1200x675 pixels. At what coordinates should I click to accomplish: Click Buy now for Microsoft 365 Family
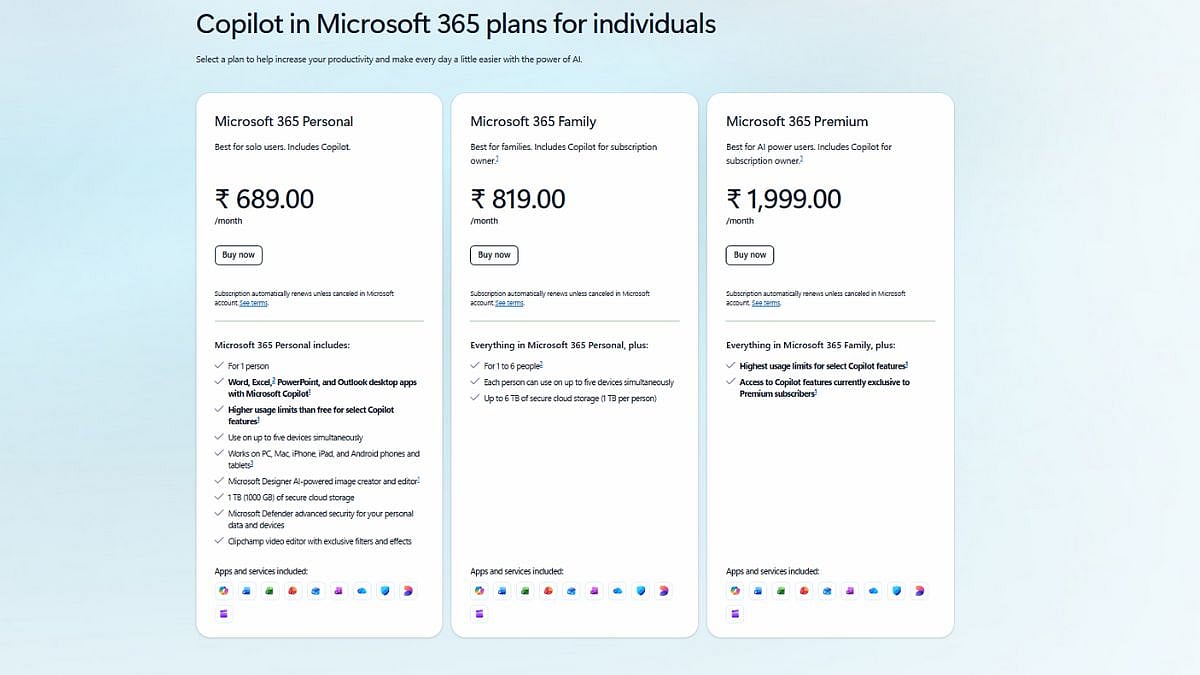pos(494,255)
